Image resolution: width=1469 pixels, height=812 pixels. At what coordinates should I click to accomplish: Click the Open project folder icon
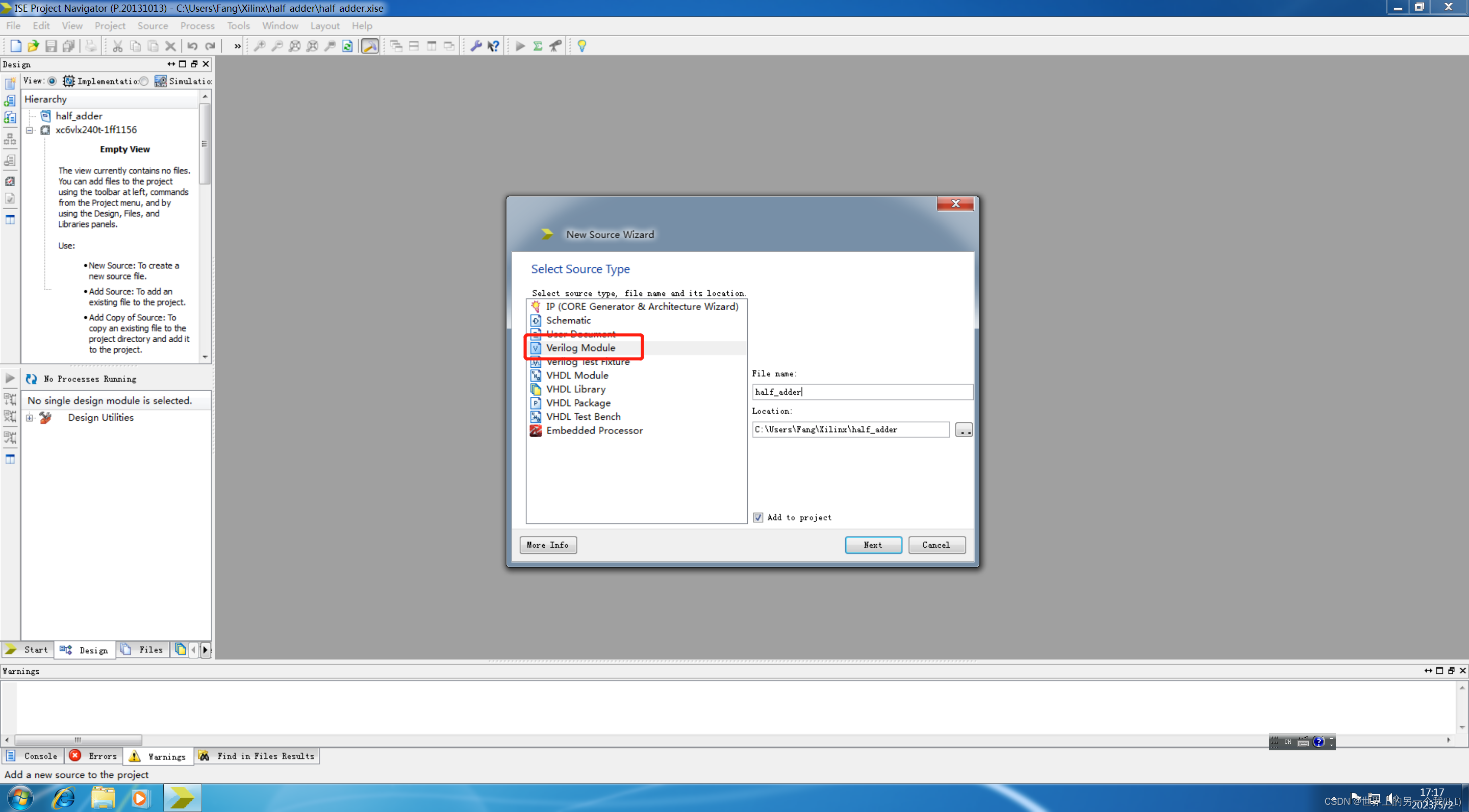click(33, 46)
